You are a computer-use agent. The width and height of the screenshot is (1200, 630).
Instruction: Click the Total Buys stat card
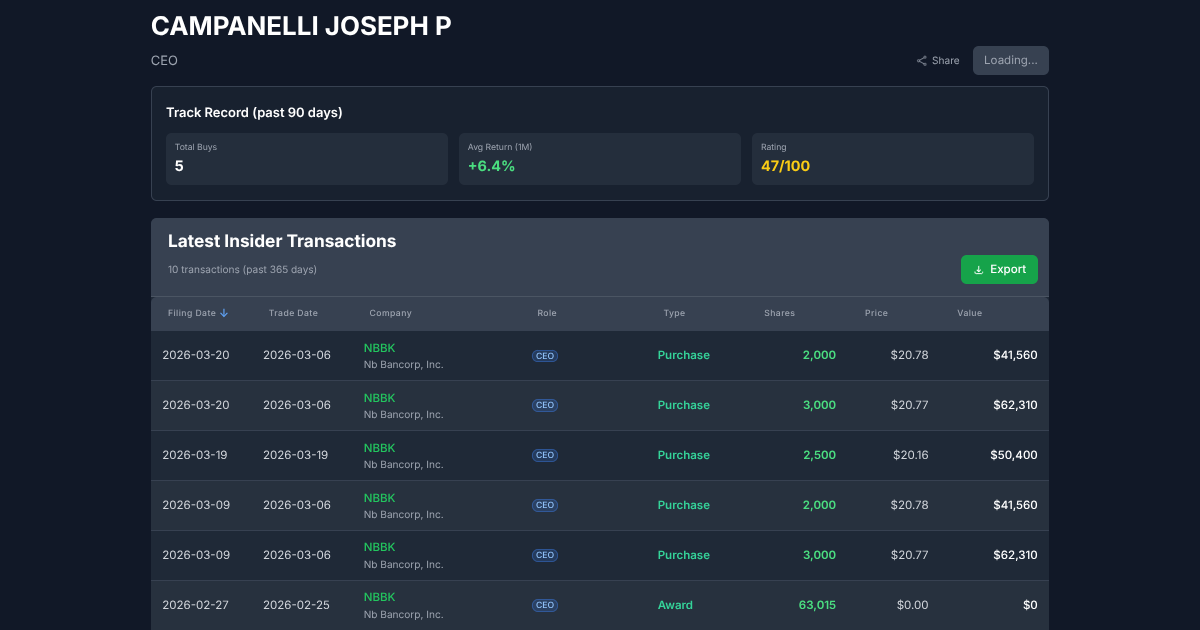click(307, 159)
